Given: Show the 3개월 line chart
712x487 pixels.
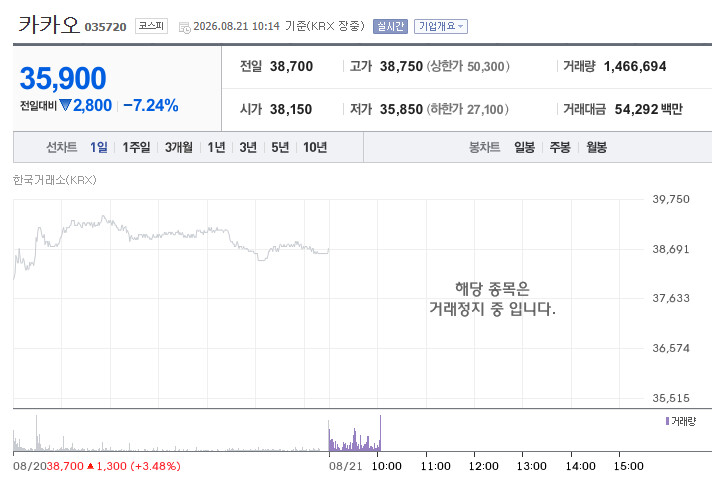Looking at the screenshot, I should pyautogui.click(x=178, y=147).
